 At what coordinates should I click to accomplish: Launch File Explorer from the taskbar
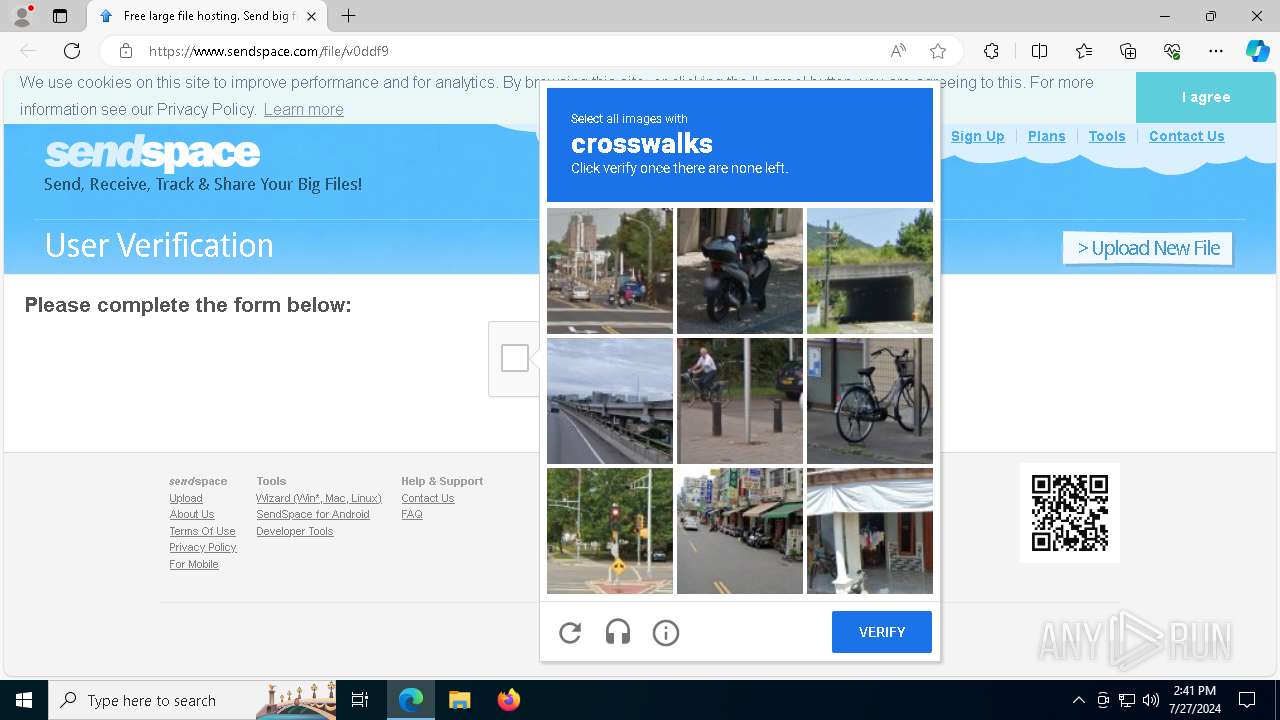pos(459,700)
